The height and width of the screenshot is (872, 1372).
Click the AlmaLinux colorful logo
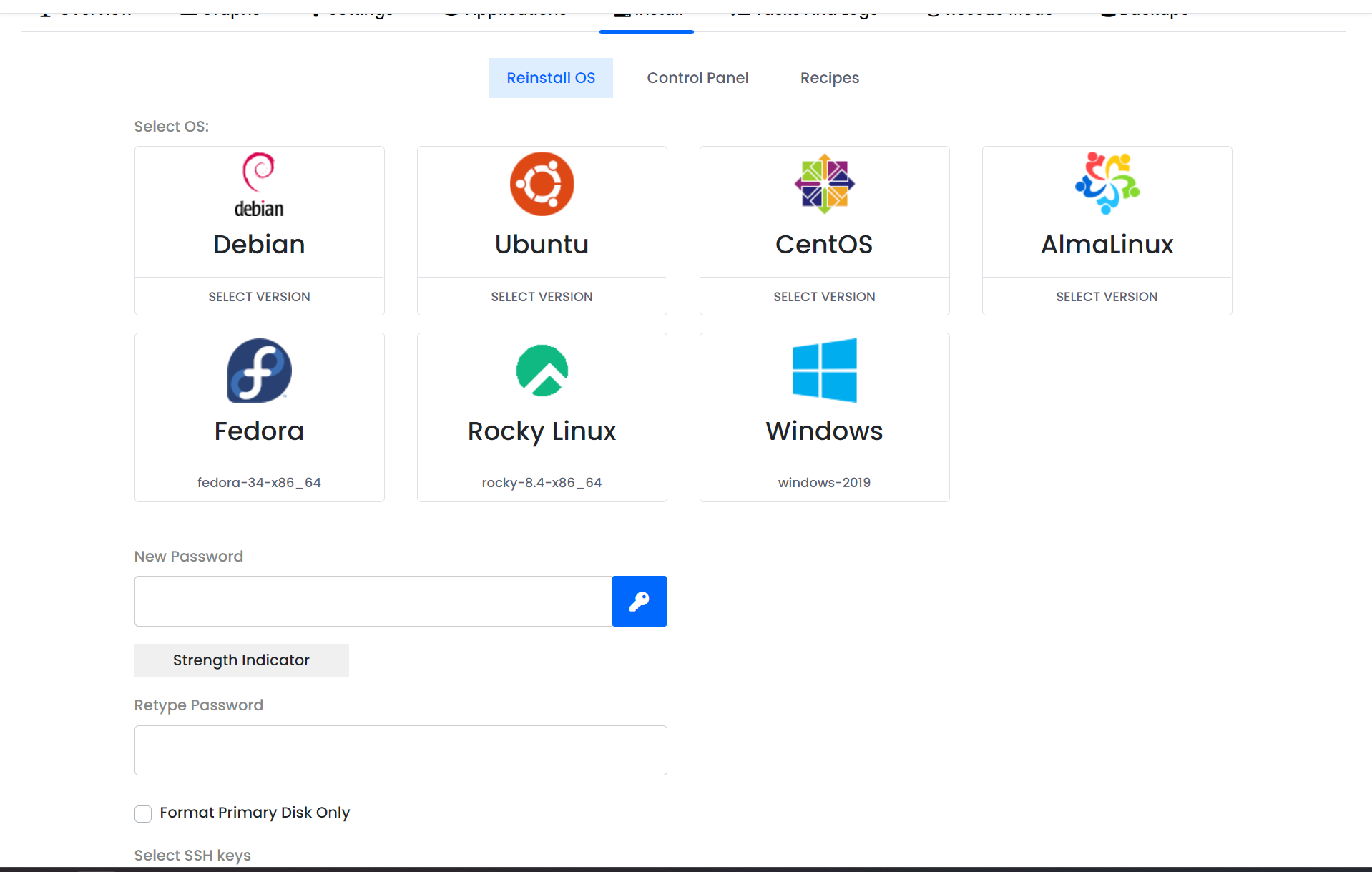(1107, 183)
